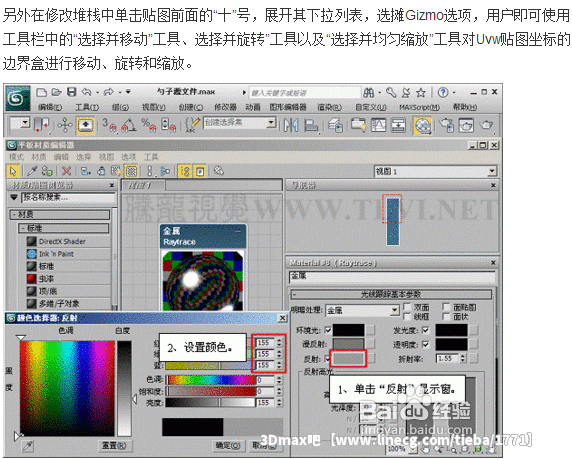Select the arrow Select tool in Slate editor
The width and height of the screenshot is (572, 459).
click(13, 171)
